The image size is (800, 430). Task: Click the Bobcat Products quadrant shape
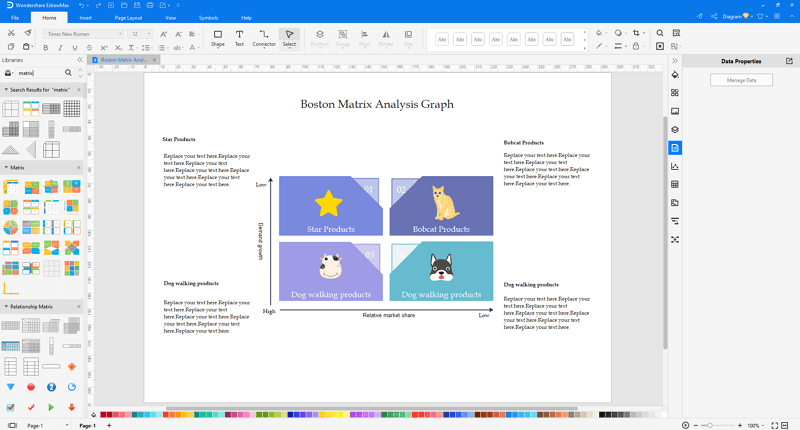(x=441, y=206)
